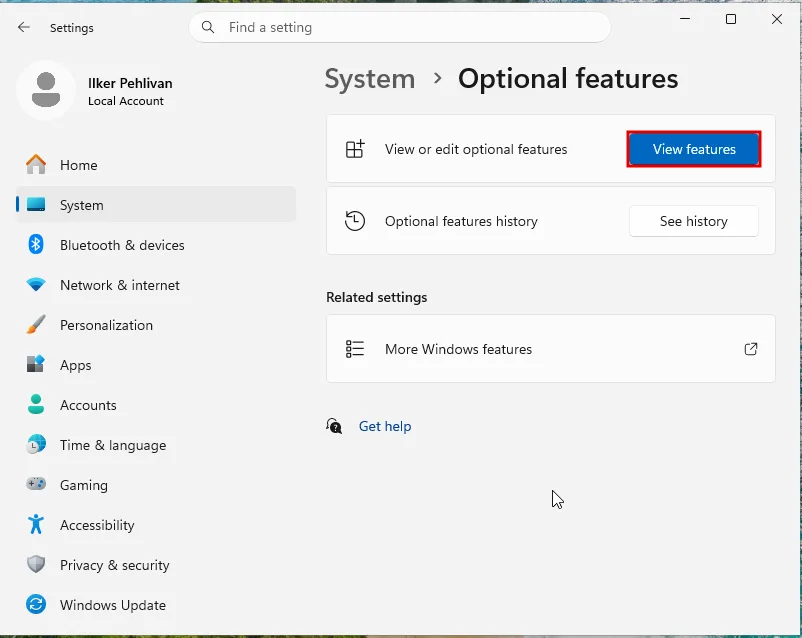Click the Time & language globe icon
Viewport: 802px width, 638px height.
coord(36,444)
